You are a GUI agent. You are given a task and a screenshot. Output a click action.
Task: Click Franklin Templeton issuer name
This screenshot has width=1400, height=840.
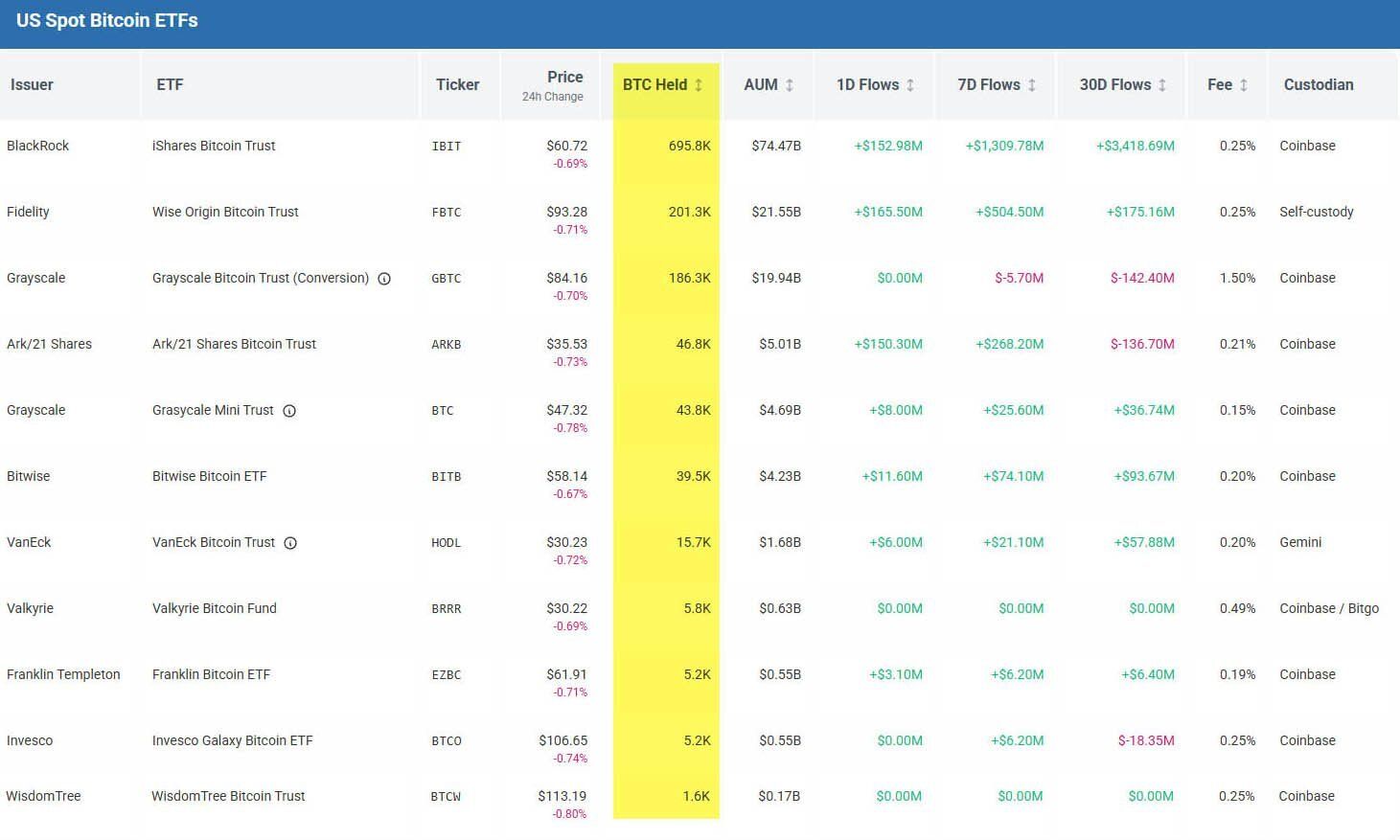63,674
